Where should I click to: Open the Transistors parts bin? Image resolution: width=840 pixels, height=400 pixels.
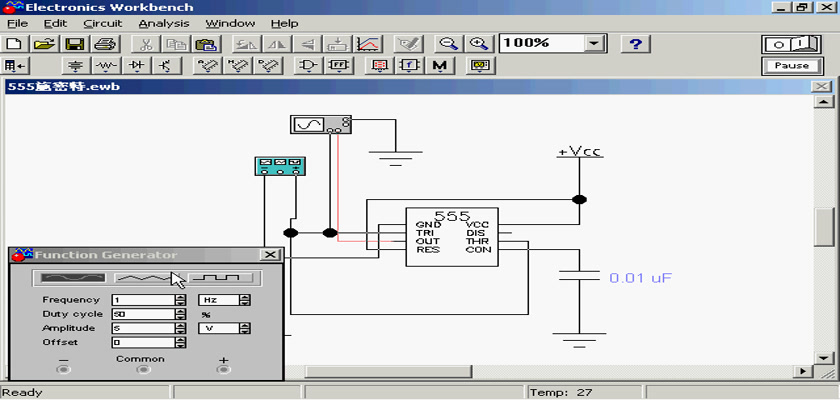tap(167, 66)
